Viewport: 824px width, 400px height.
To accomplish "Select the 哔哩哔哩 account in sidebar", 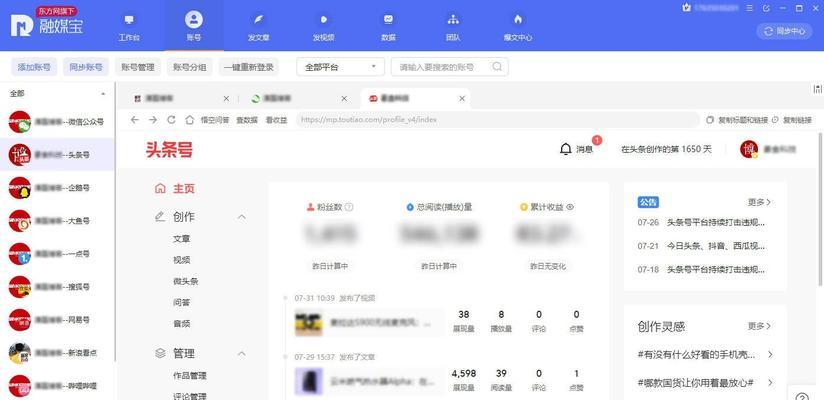I will tap(57, 386).
